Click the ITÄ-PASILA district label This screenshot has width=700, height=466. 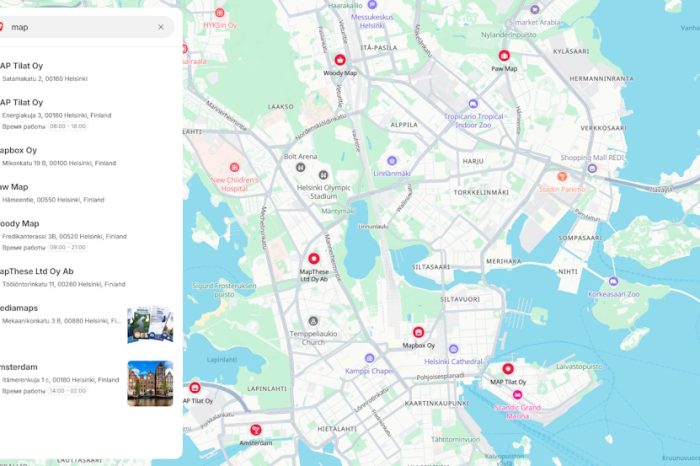pyautogui.click(x=379, y=47)
